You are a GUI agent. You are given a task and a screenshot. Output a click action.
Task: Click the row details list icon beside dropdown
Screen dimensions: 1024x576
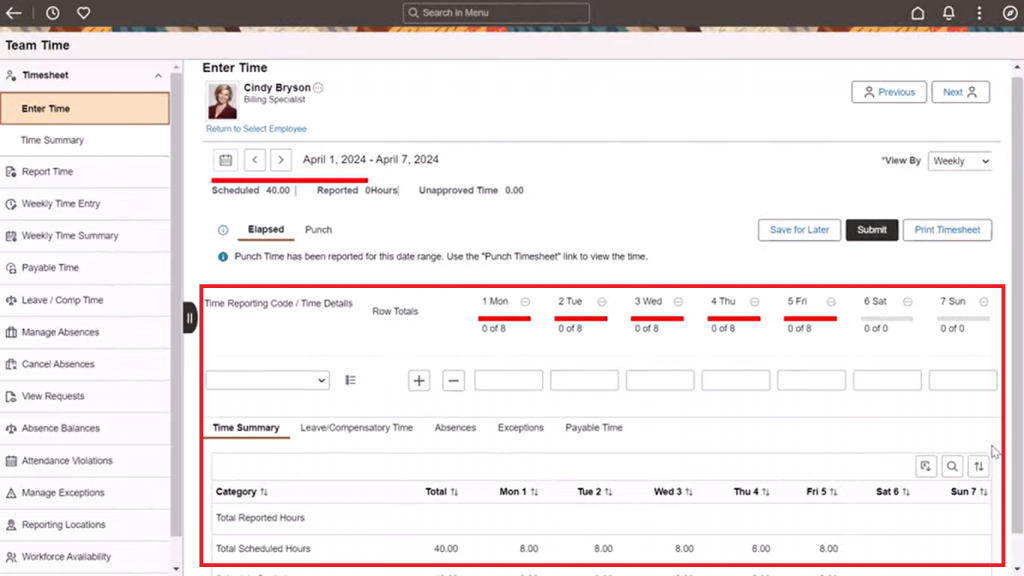350,380
